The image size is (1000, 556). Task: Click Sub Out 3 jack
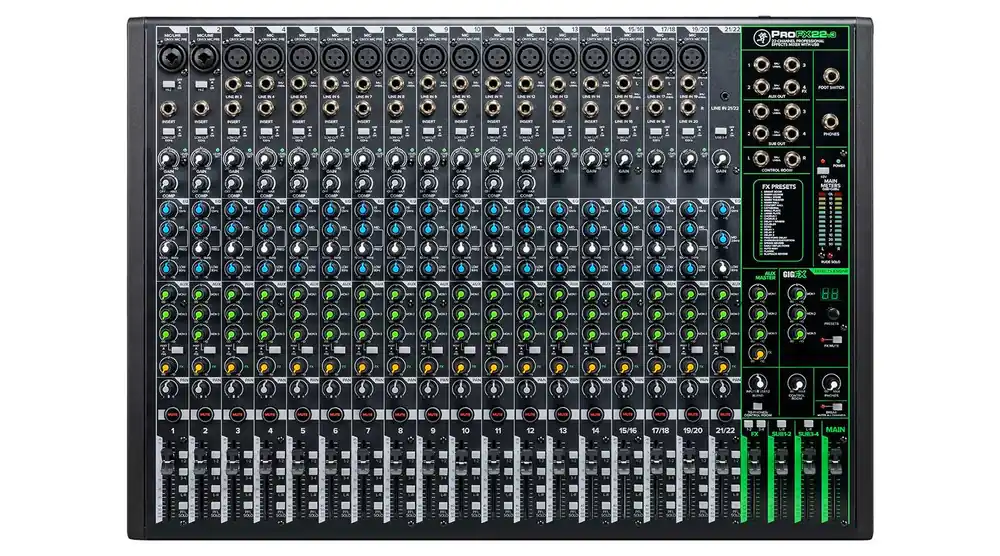coord(793,111)
